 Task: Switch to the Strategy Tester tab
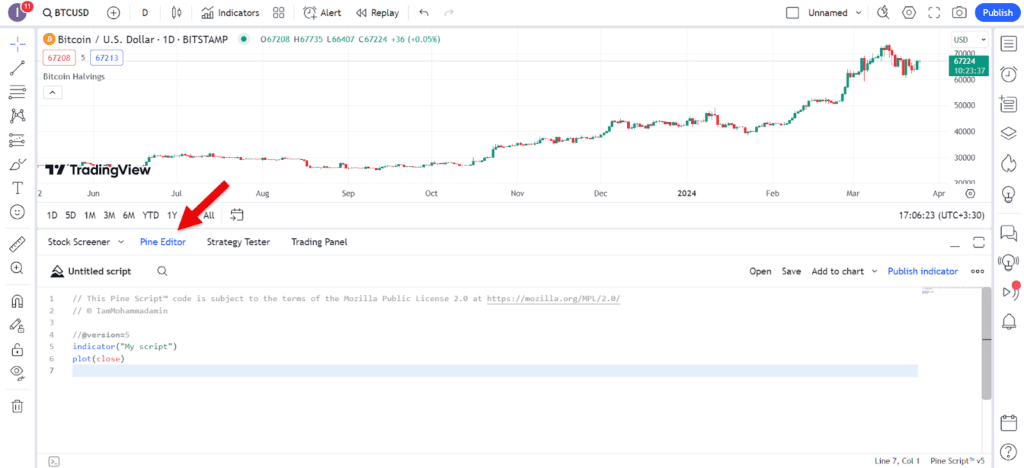click(x=238, y=242)
